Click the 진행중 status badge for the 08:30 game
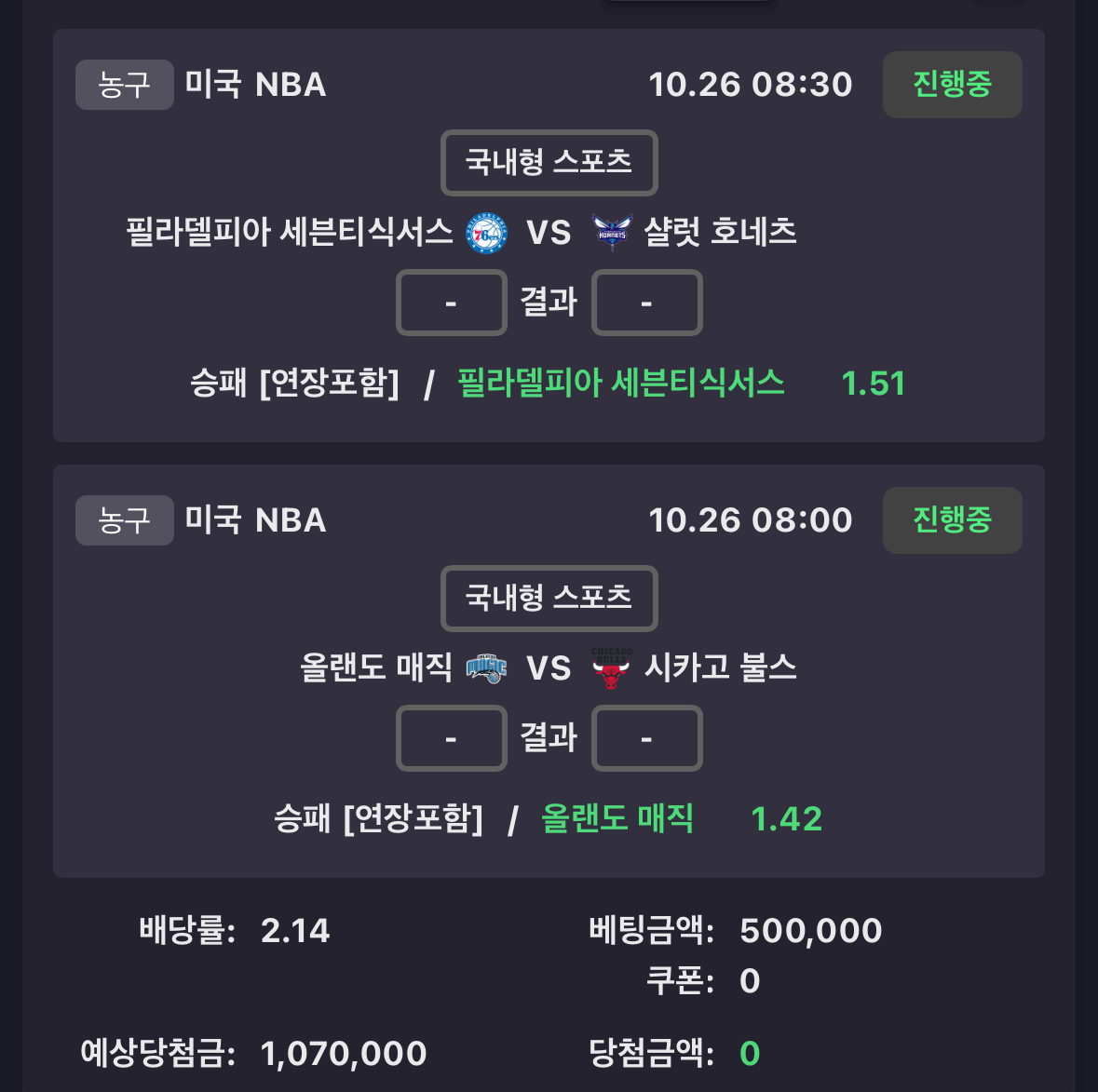Viewport: 1098px width, 1092px height. coord(952,85)
